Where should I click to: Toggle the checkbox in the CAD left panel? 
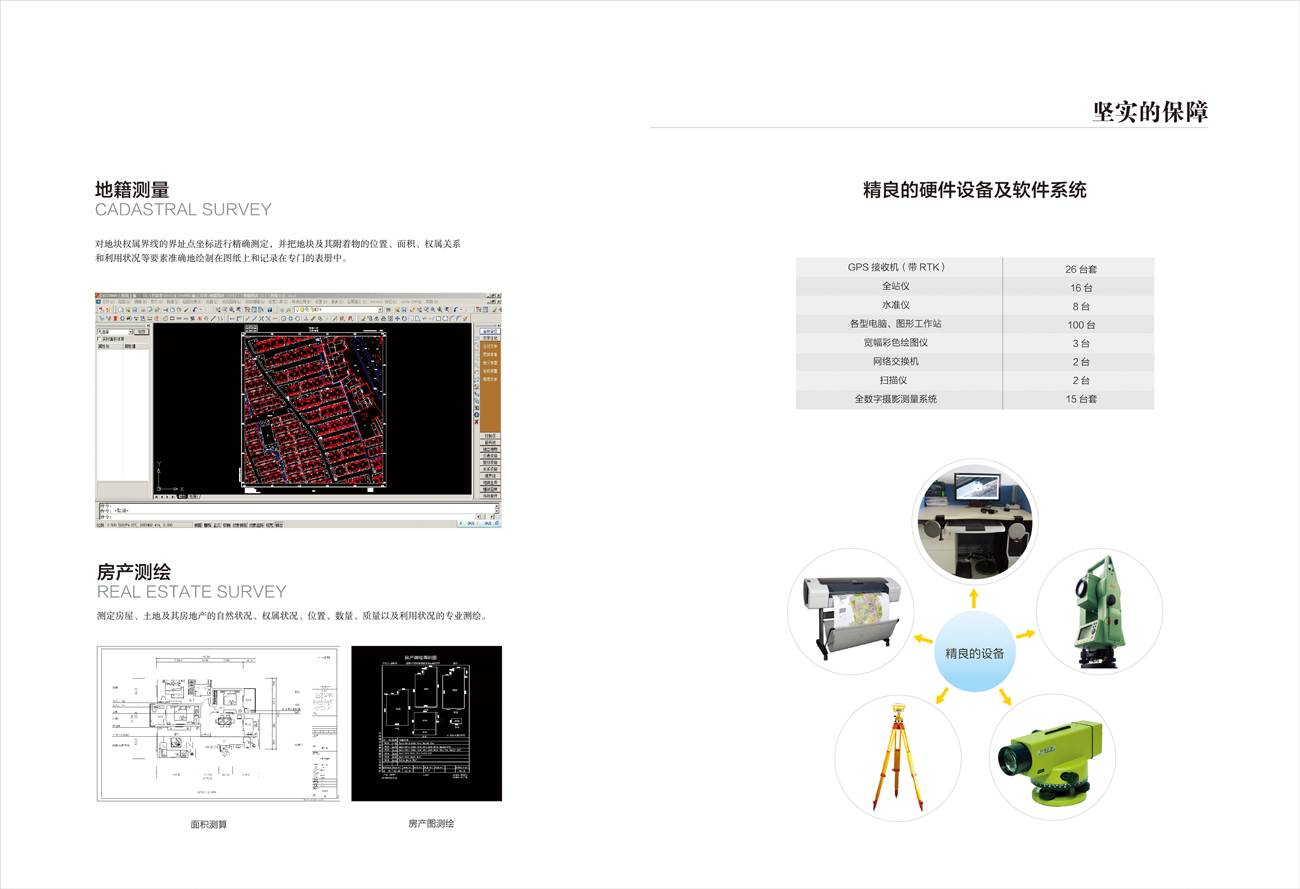[99, 339]
